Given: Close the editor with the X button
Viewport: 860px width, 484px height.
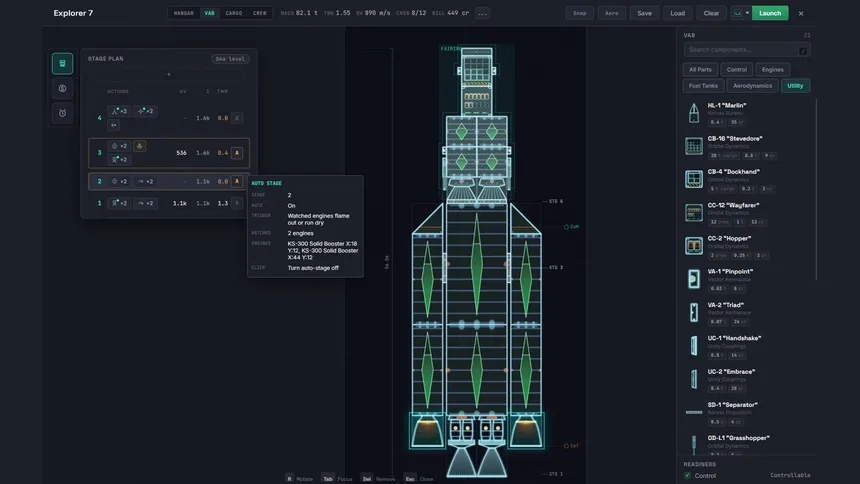Looking at the screenshot, I should (x=801, y=13).
